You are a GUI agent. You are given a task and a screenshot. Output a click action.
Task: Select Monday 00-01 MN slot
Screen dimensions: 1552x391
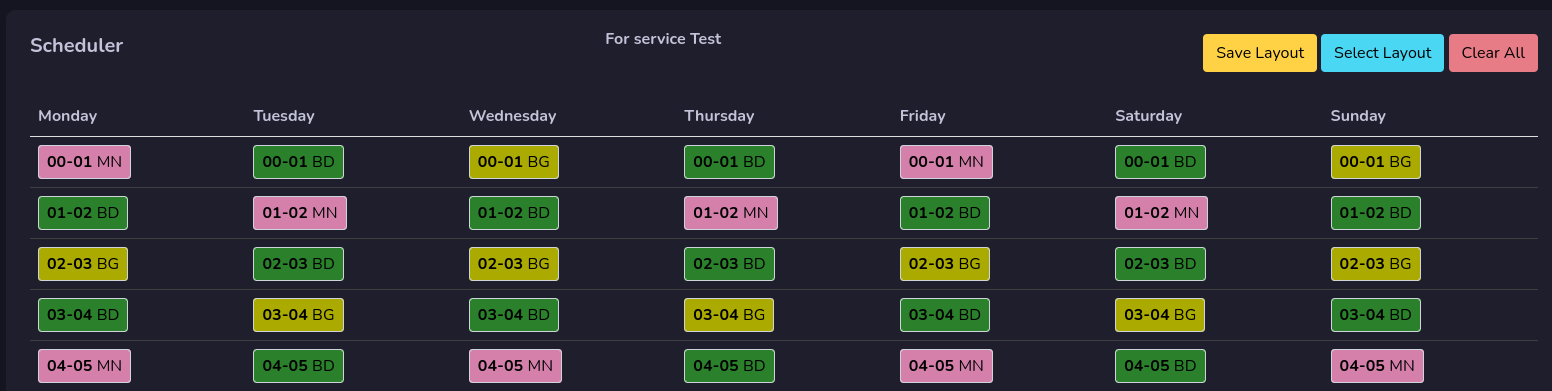[85, 162]
